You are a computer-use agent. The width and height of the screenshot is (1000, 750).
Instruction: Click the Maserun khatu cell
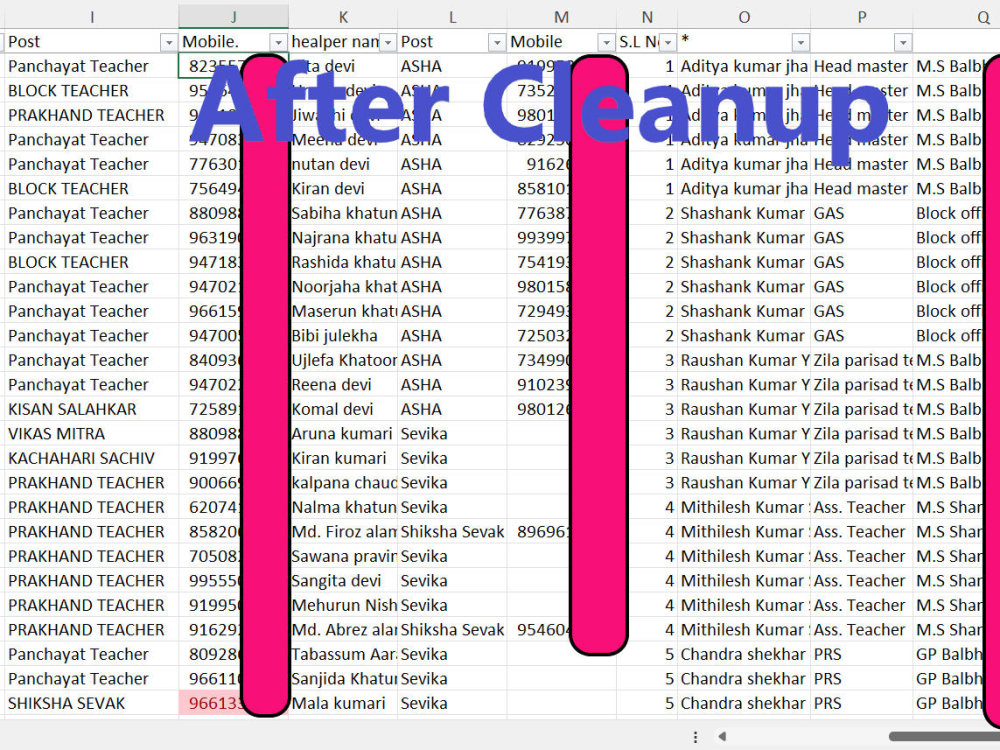343,311
